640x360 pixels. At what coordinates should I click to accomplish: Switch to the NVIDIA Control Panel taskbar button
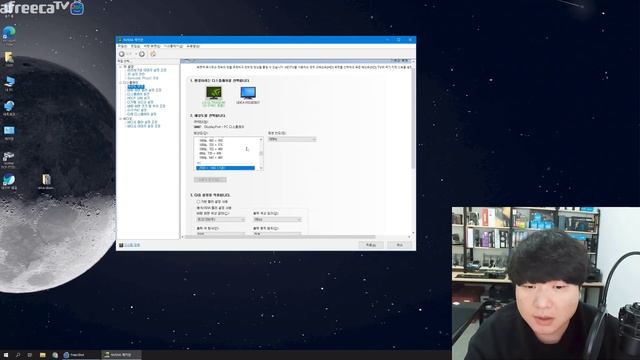pos(121,355)
